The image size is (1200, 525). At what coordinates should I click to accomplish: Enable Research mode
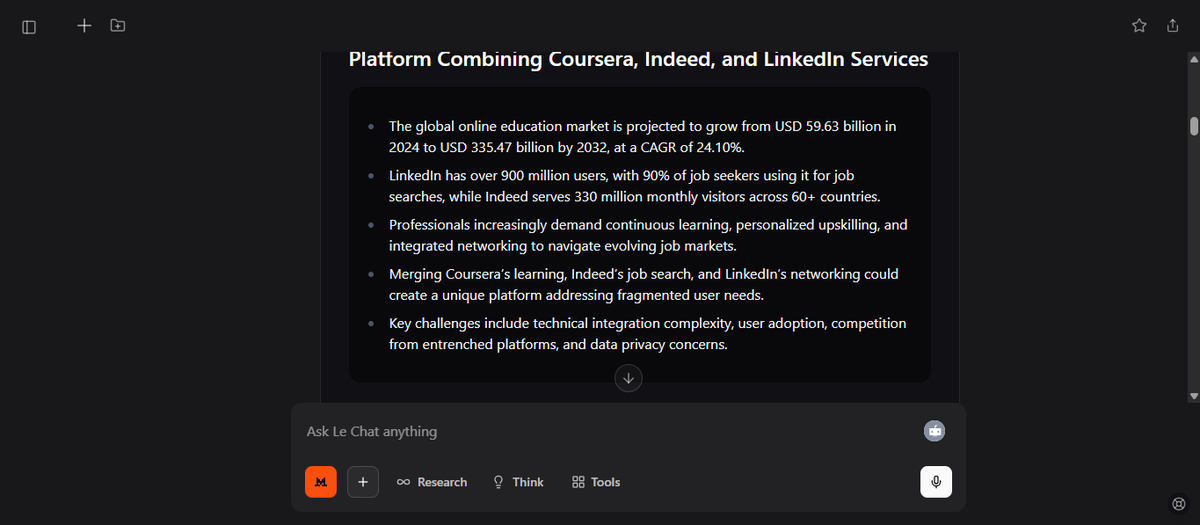[x=432, y=482]
